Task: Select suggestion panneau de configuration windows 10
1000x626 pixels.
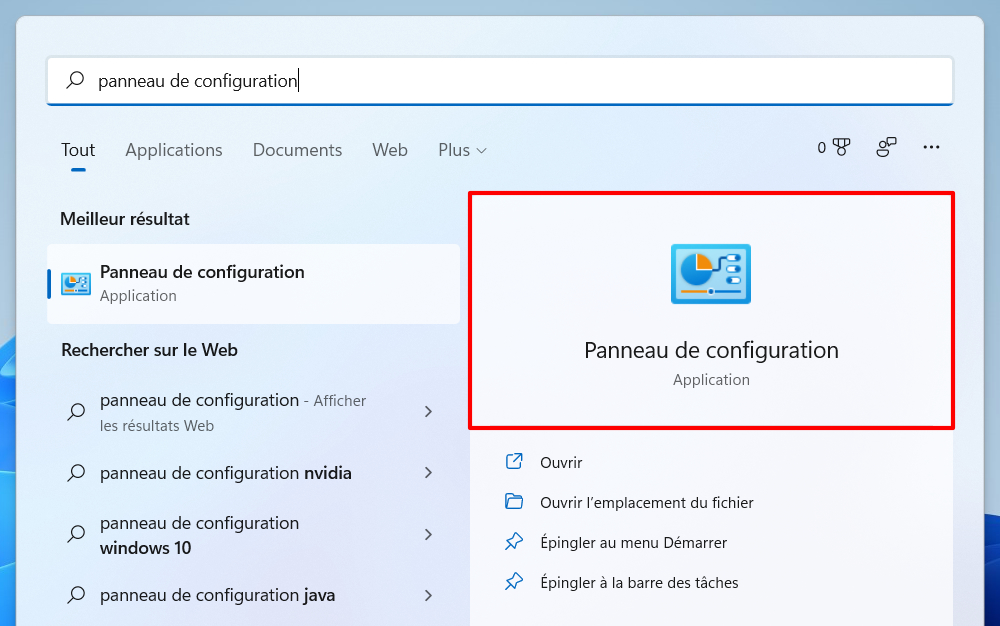Action: click(254, 535)
